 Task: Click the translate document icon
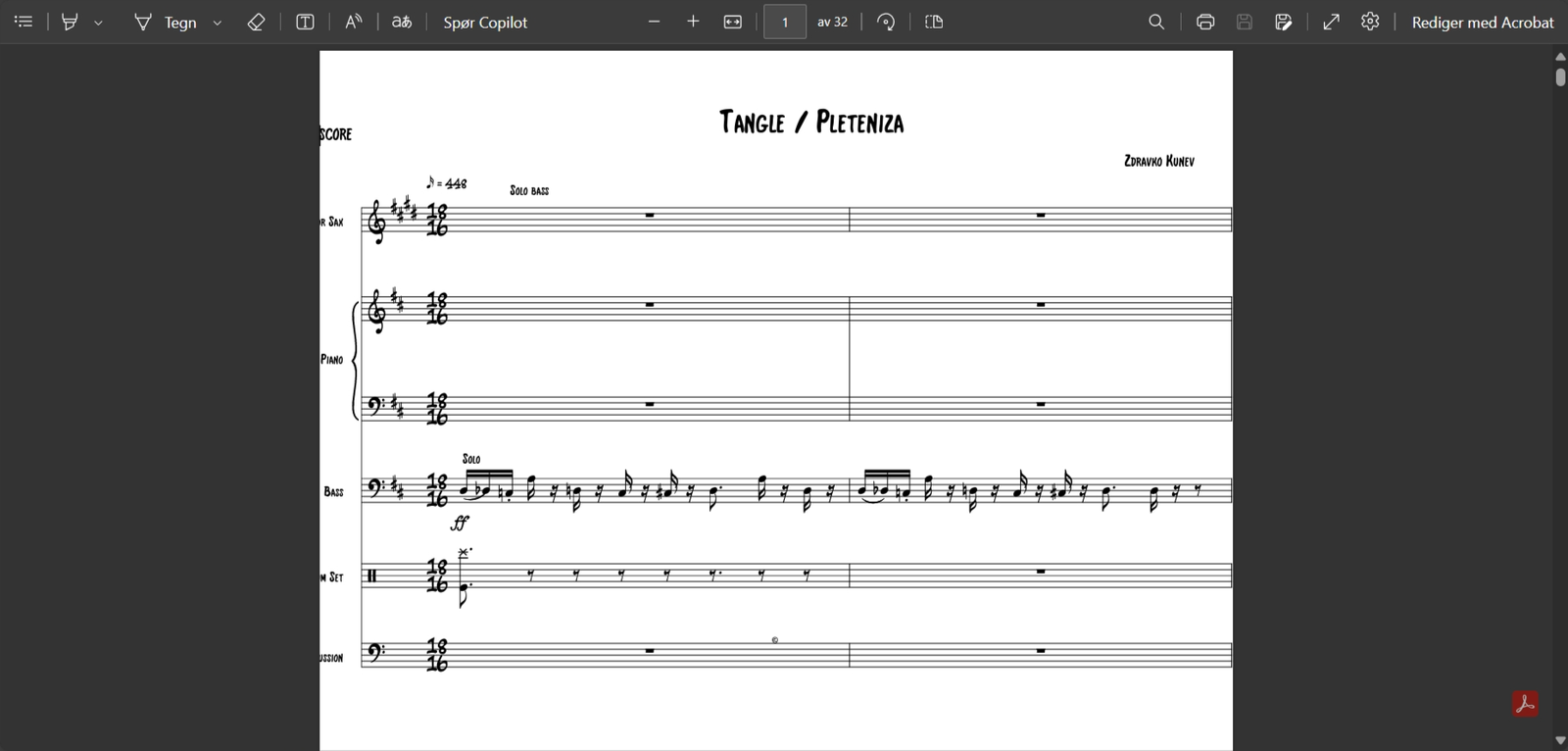402,22
